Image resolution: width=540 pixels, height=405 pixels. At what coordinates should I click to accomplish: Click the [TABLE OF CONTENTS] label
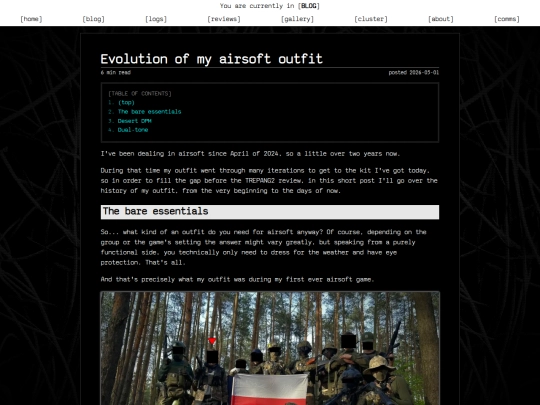(x=139, y=93)
